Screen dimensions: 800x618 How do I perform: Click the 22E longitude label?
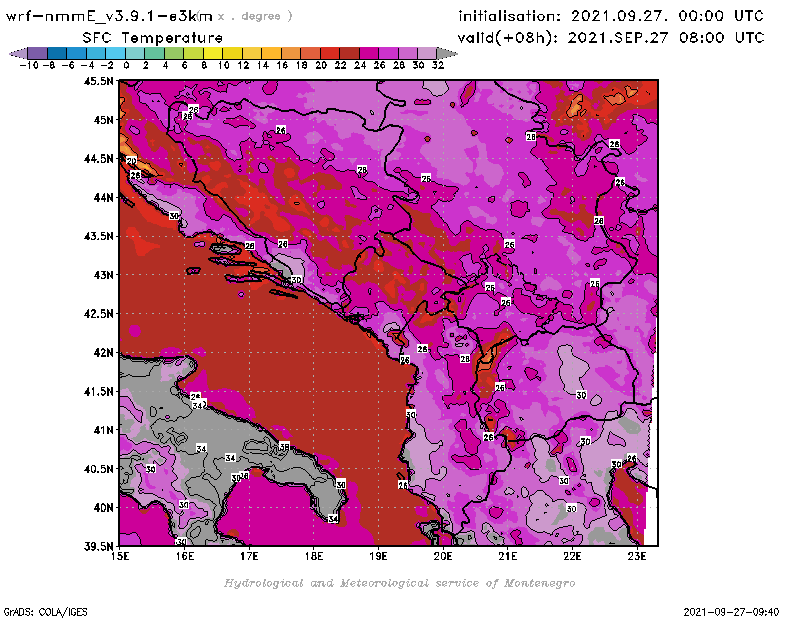[x=572, y=556]
